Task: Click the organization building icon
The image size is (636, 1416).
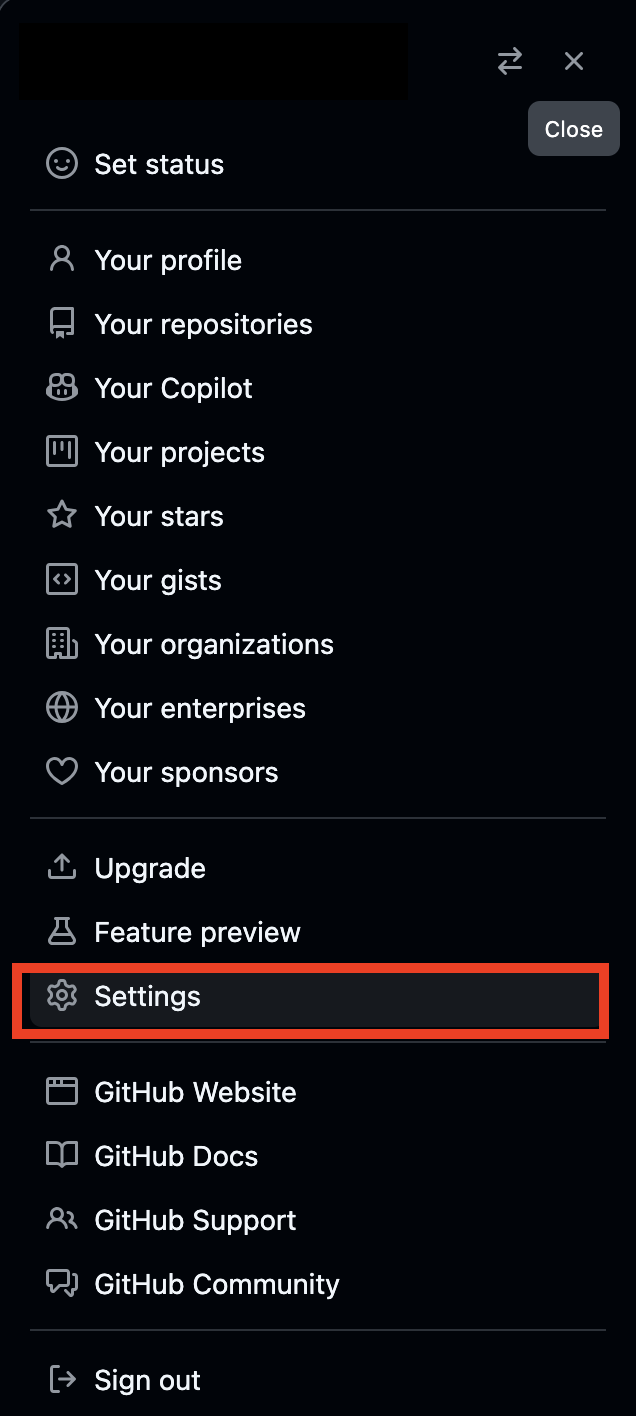Action: [62, 643]
